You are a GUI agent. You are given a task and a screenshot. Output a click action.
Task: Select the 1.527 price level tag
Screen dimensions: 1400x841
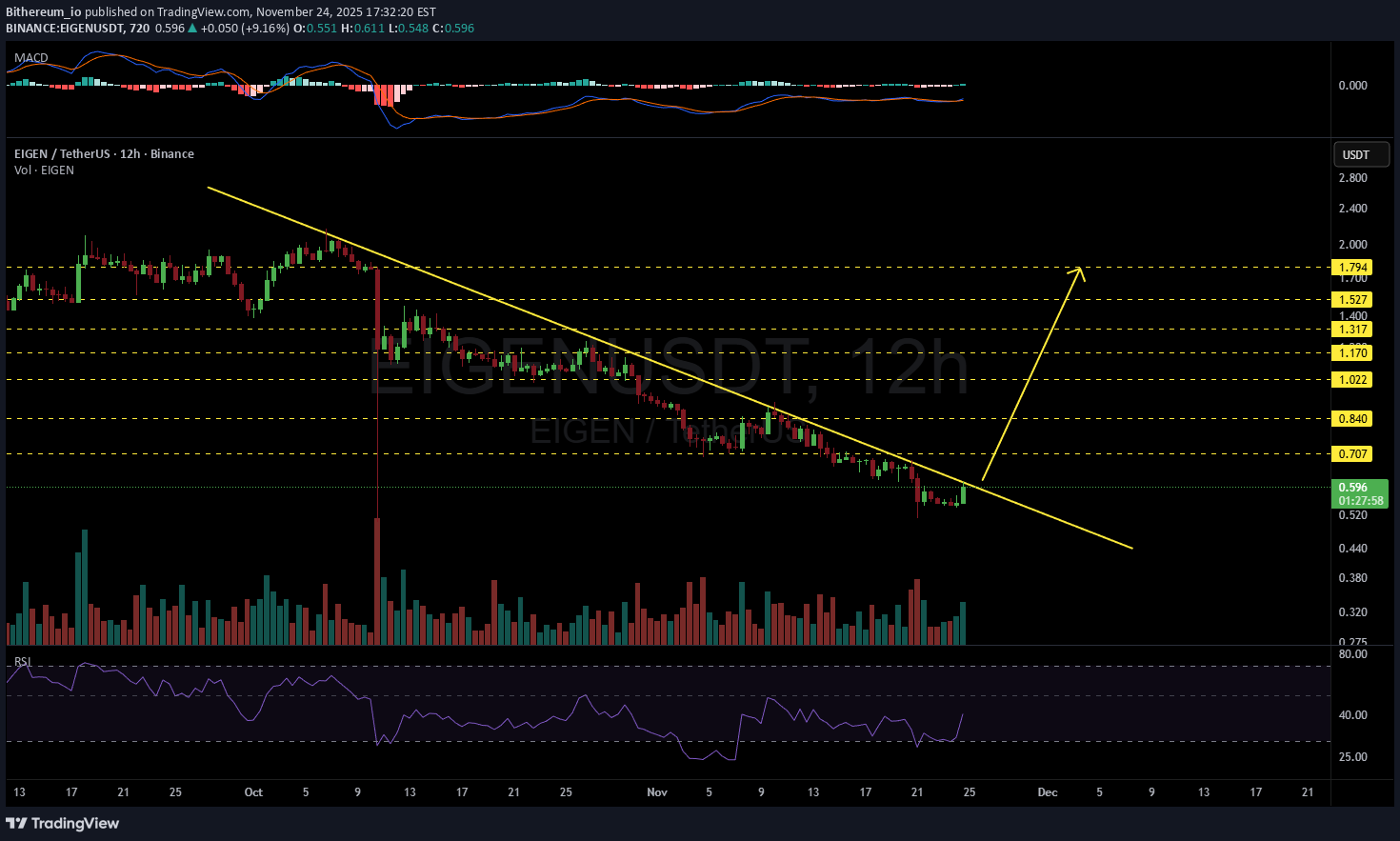click(1352, 300)
